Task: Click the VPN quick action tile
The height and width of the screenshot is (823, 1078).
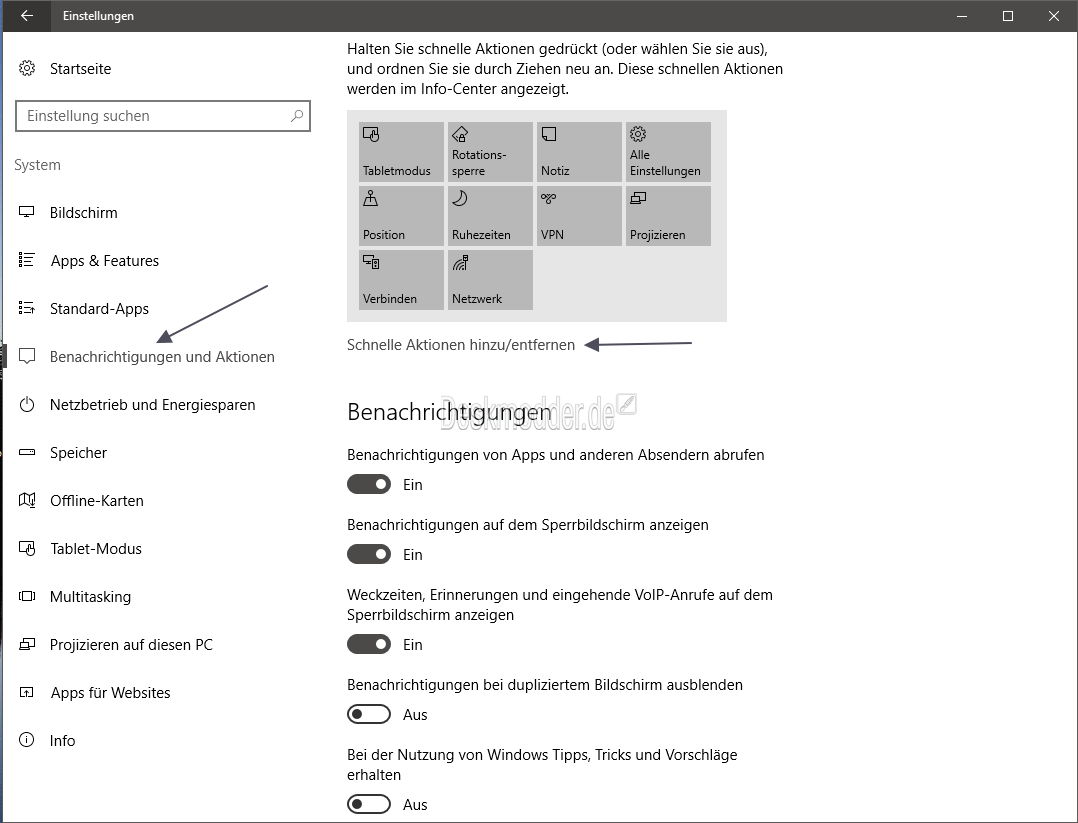Action: 579,215
